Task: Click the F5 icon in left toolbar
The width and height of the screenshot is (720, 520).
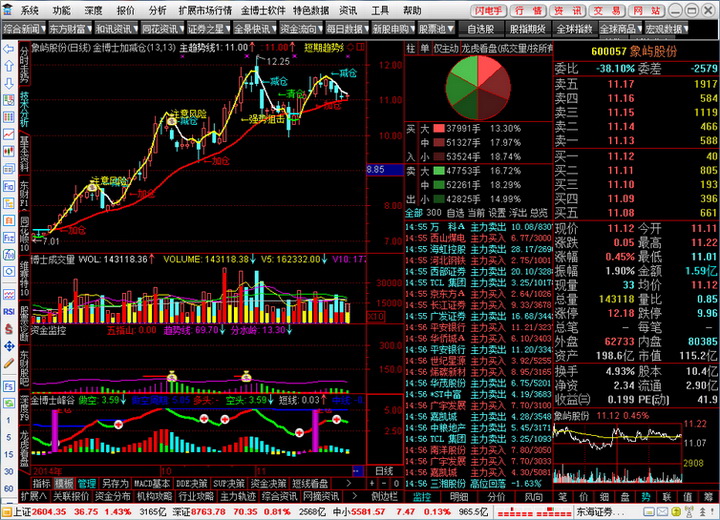Action: click(x=8, y=386)
